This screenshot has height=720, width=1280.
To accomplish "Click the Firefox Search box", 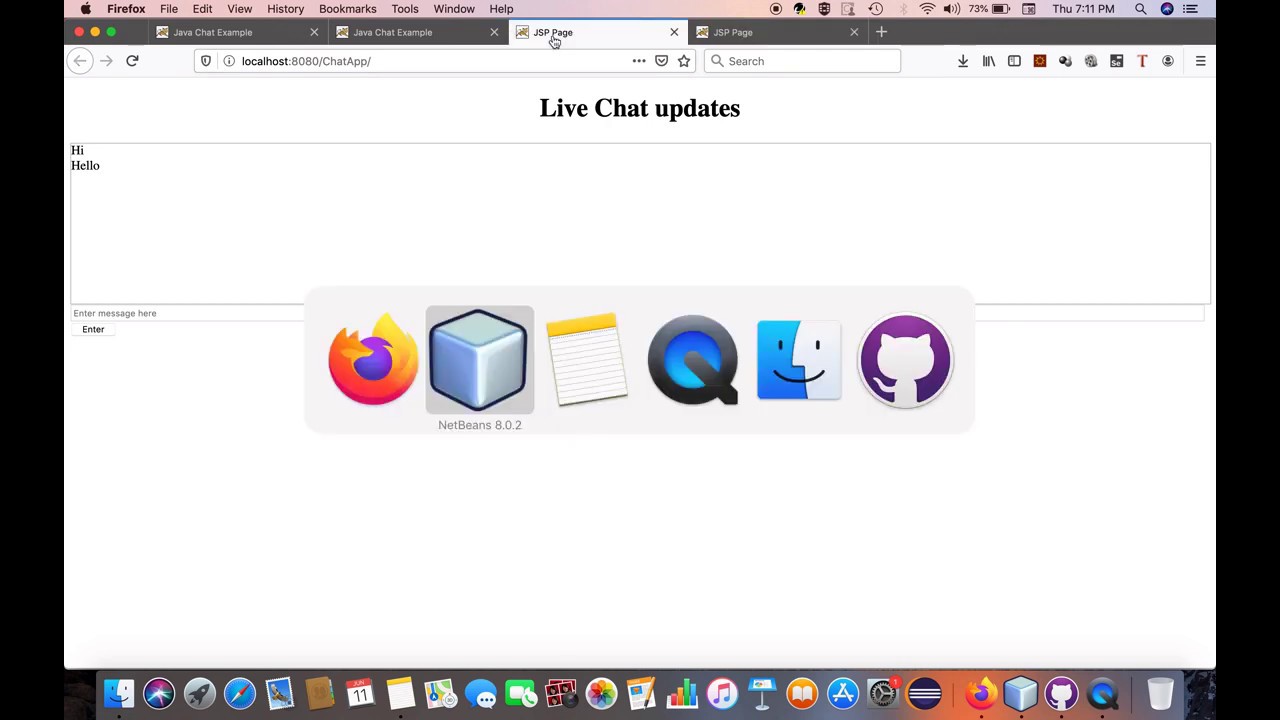I will [x=802, y=61].
